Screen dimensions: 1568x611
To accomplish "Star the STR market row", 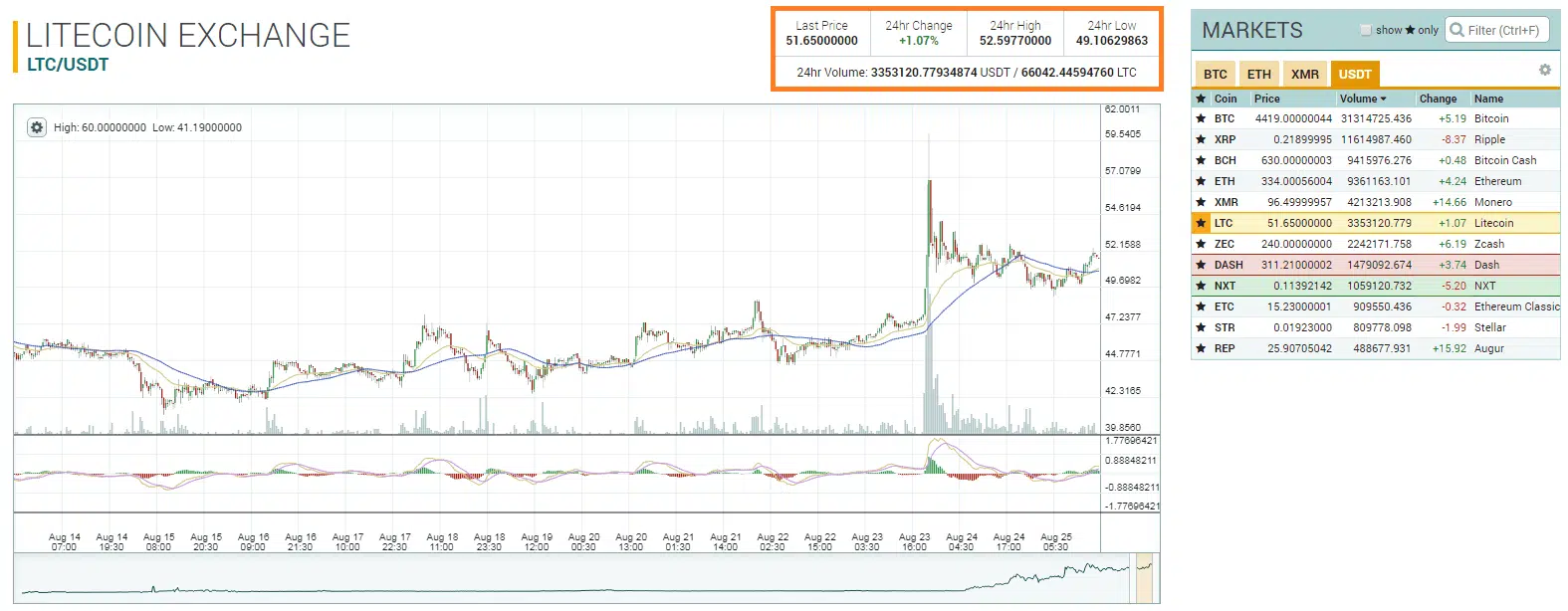I will (x=1201, y=327).
